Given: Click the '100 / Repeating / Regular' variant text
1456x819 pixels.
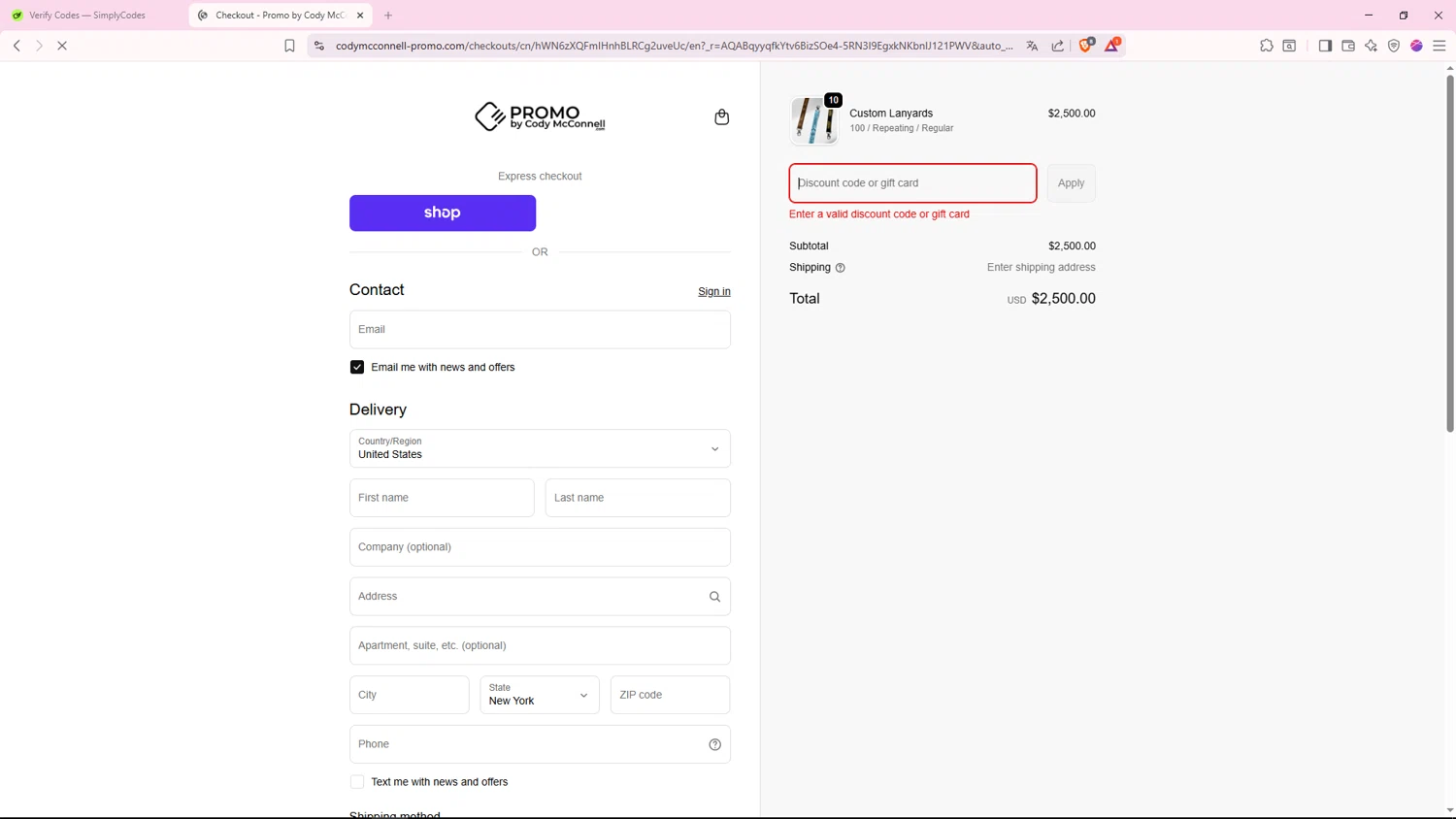Looking at the screenshot, I should [902, 128].
